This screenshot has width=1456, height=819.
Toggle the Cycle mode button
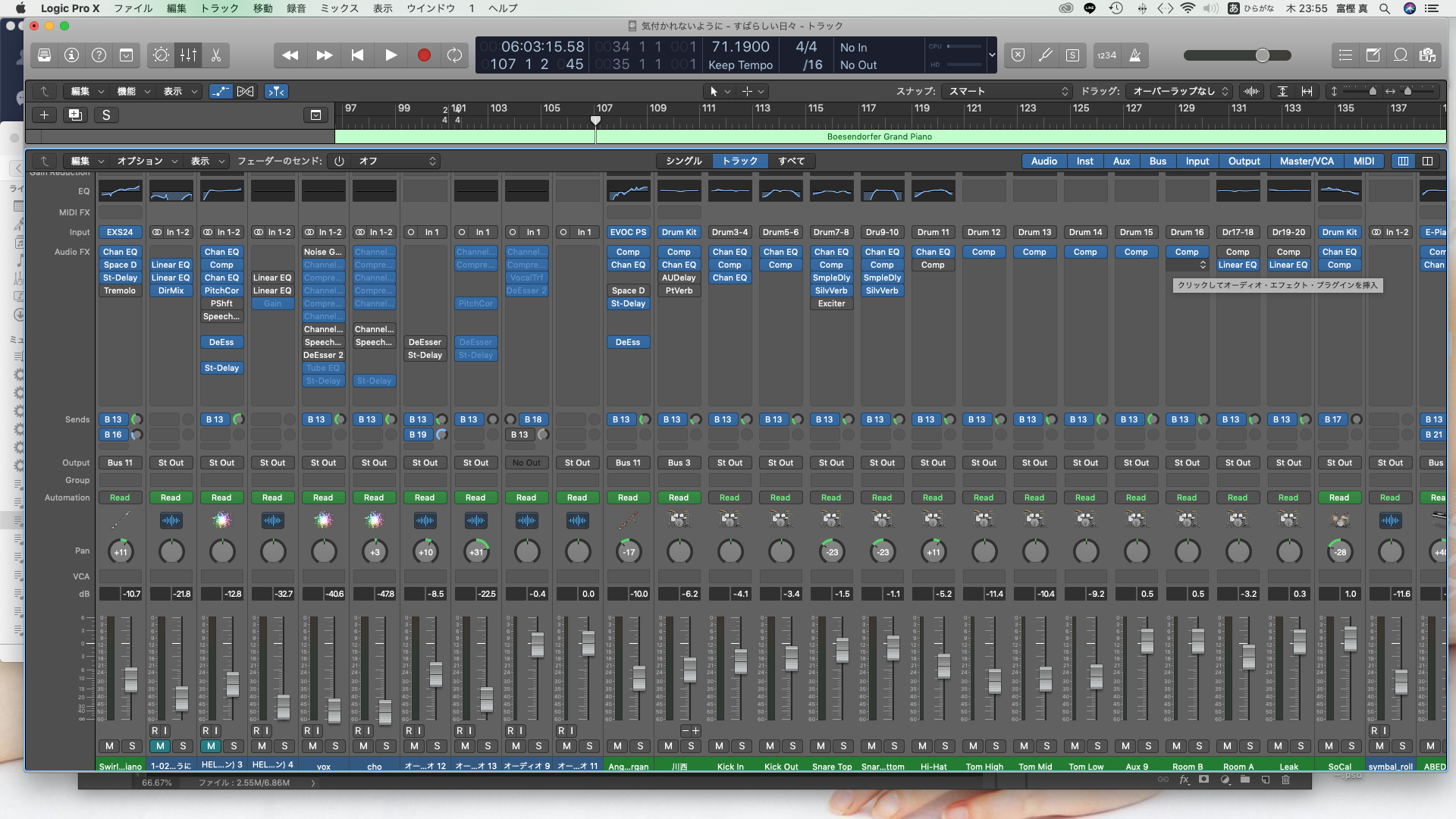click(x=454, y=55)
